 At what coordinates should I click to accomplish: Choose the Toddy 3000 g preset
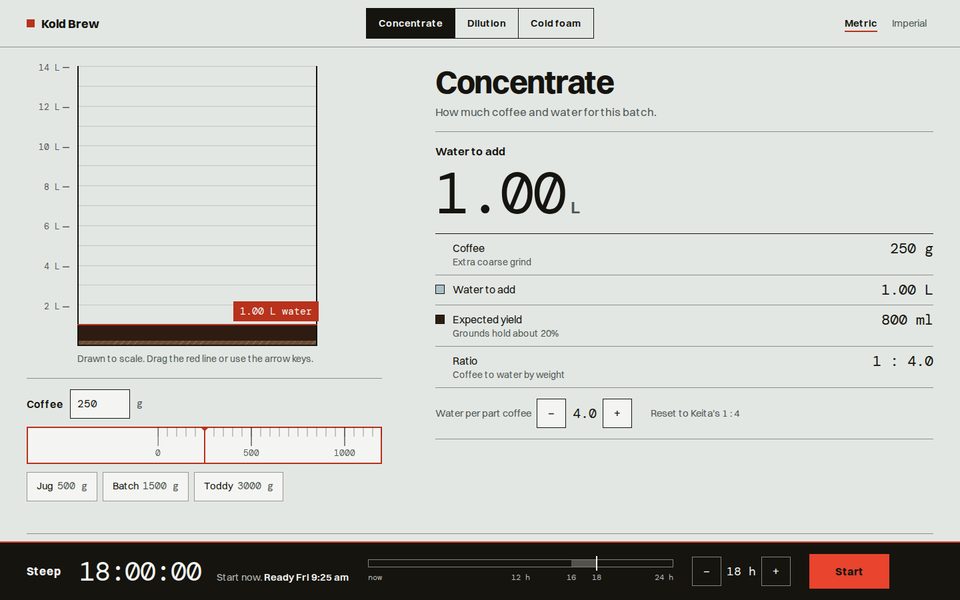(x=238, y=486)
